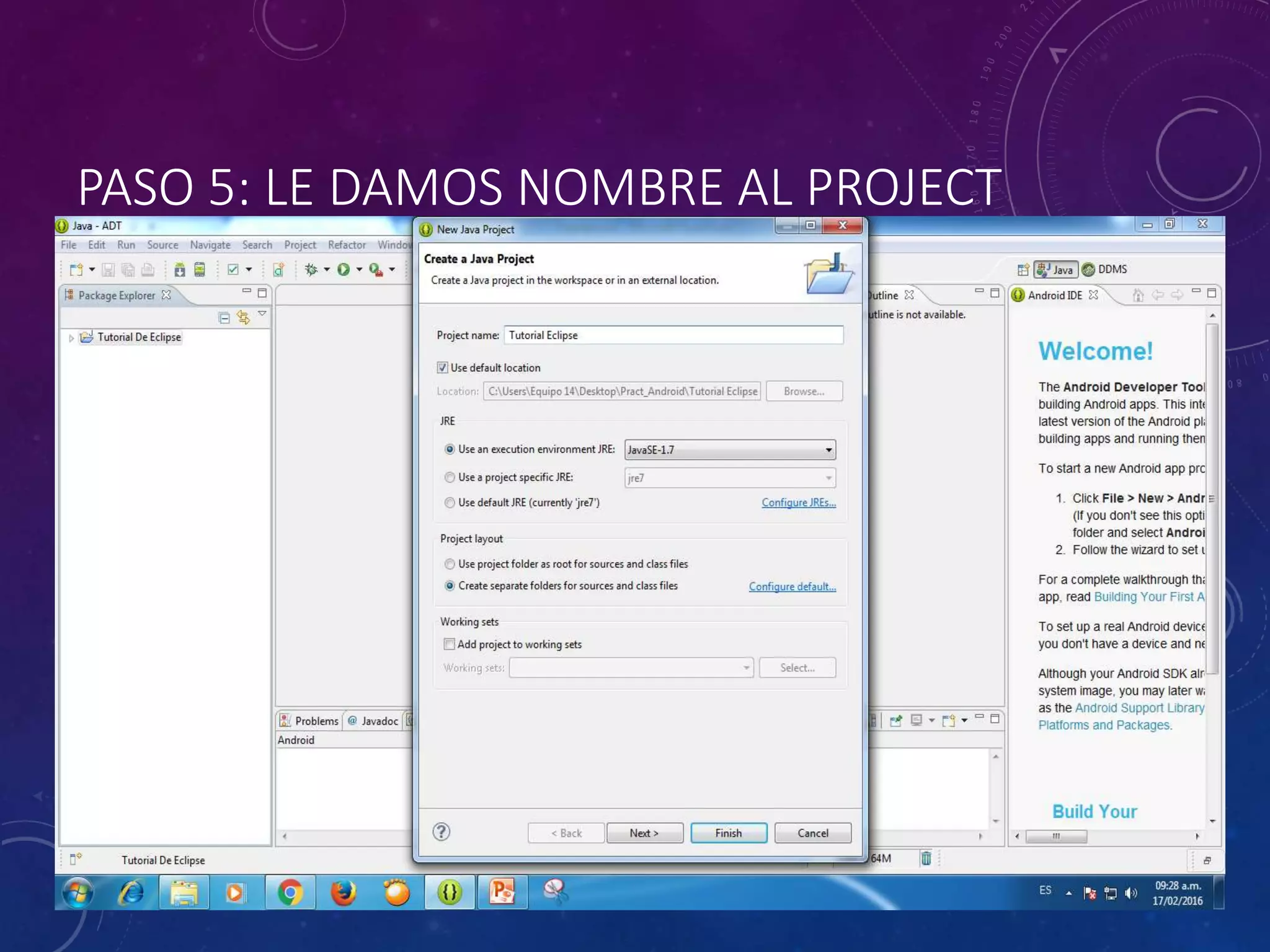Open PowerPoint from the taskbar

click(x=502, y=892)
